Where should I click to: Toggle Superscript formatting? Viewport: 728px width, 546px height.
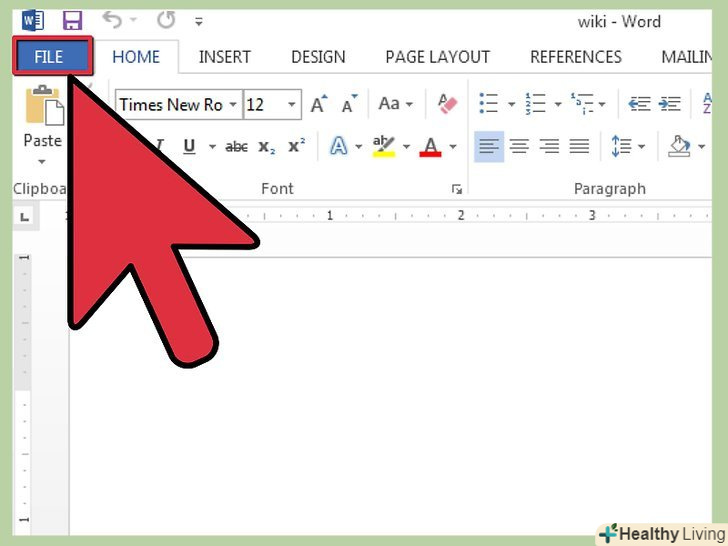(x=297, y=146)
